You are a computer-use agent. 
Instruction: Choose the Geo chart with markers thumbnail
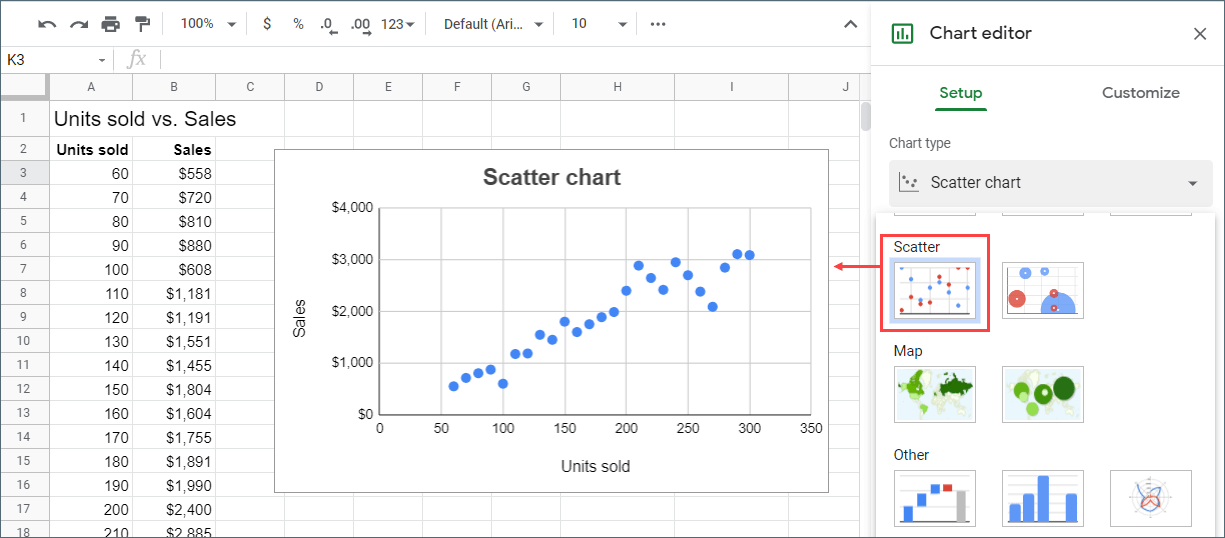[x=1043, y=394]
